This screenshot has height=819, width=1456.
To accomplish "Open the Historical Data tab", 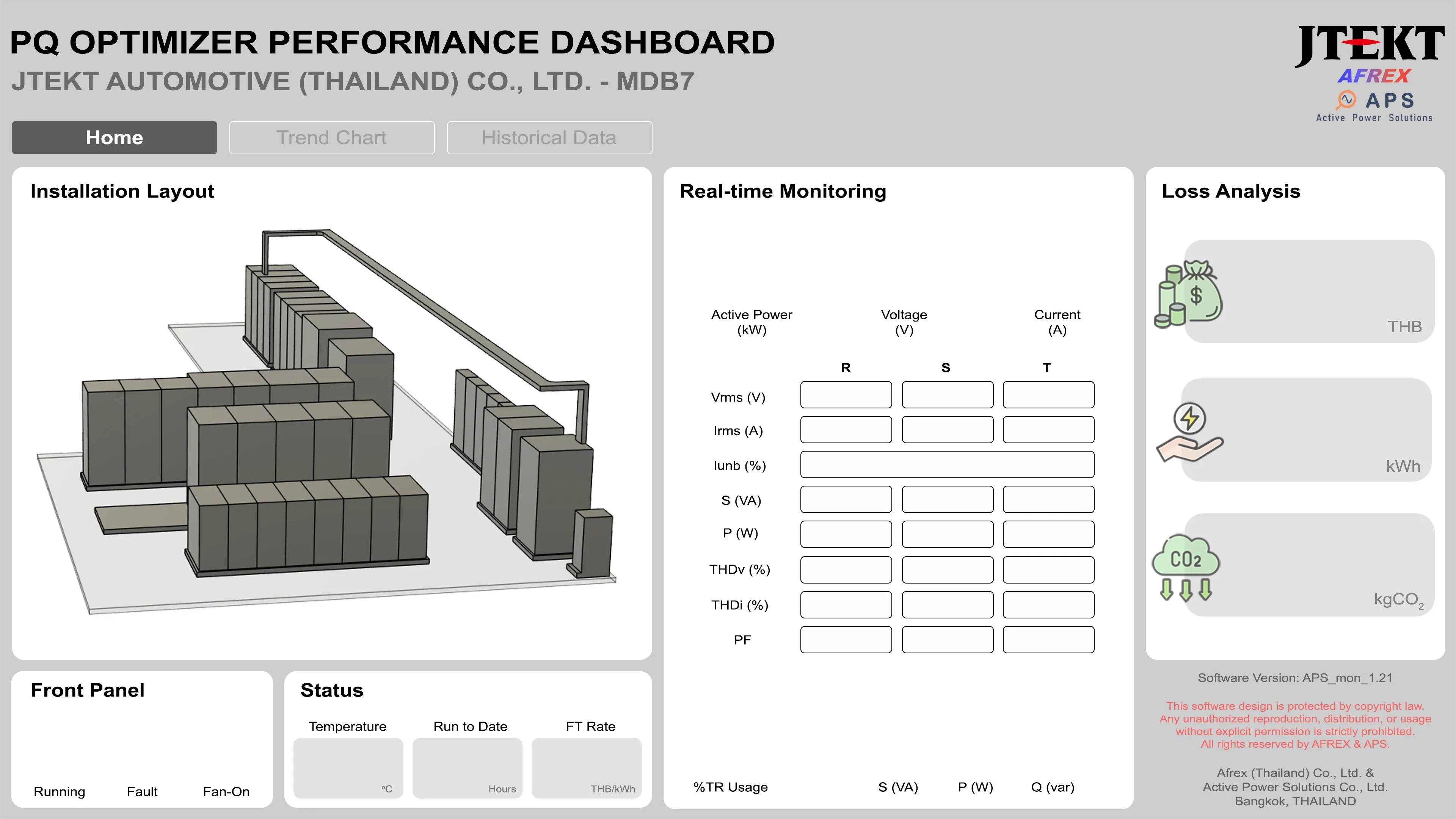I will pyautogui.click(x=549, y=137).
